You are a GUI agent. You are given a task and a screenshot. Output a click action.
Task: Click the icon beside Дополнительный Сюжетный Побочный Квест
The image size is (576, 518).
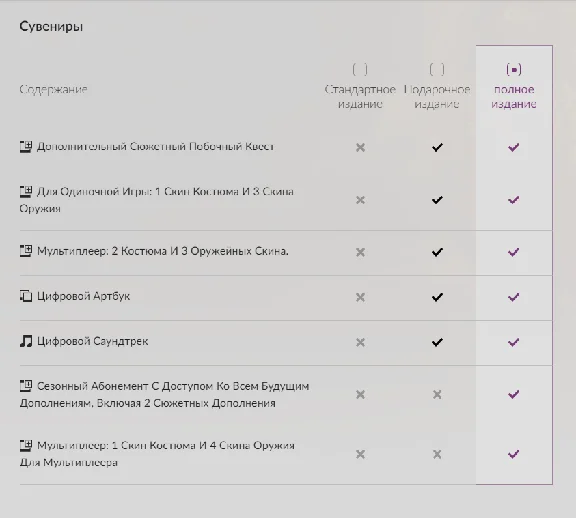(x=26, y=147)
